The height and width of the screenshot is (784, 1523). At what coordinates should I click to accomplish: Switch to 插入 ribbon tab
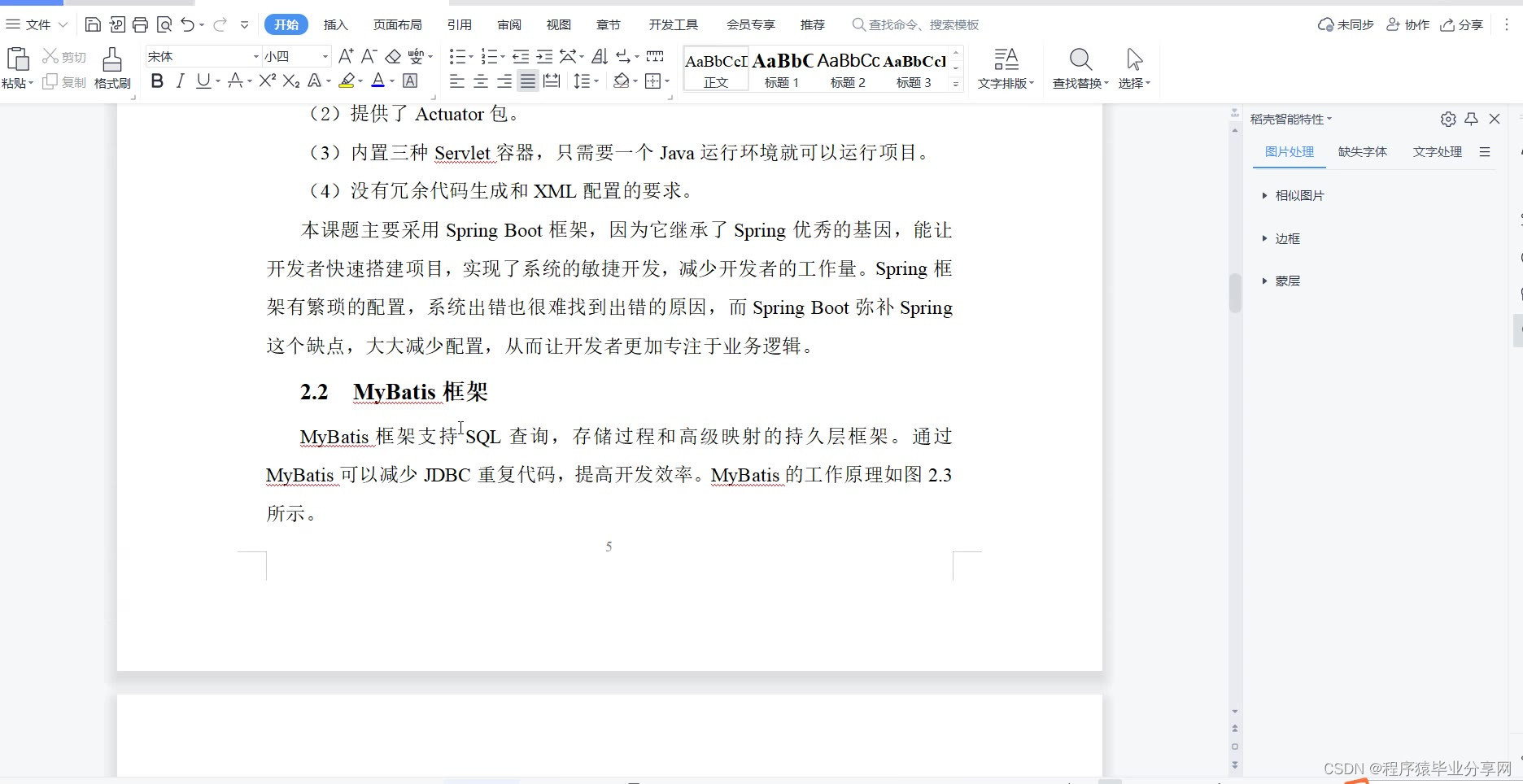coord(335,24)
